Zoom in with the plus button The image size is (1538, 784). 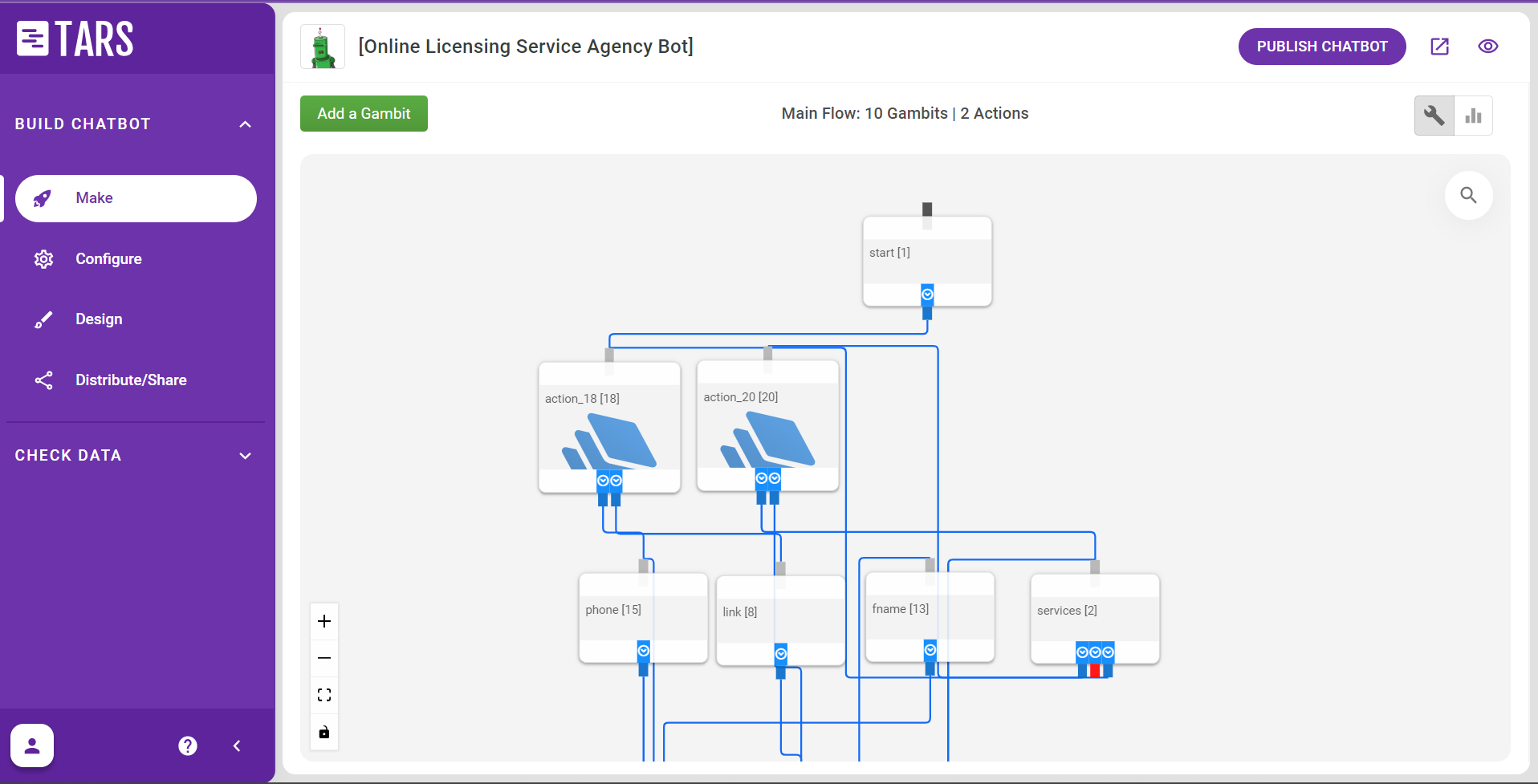pos(324,621)
